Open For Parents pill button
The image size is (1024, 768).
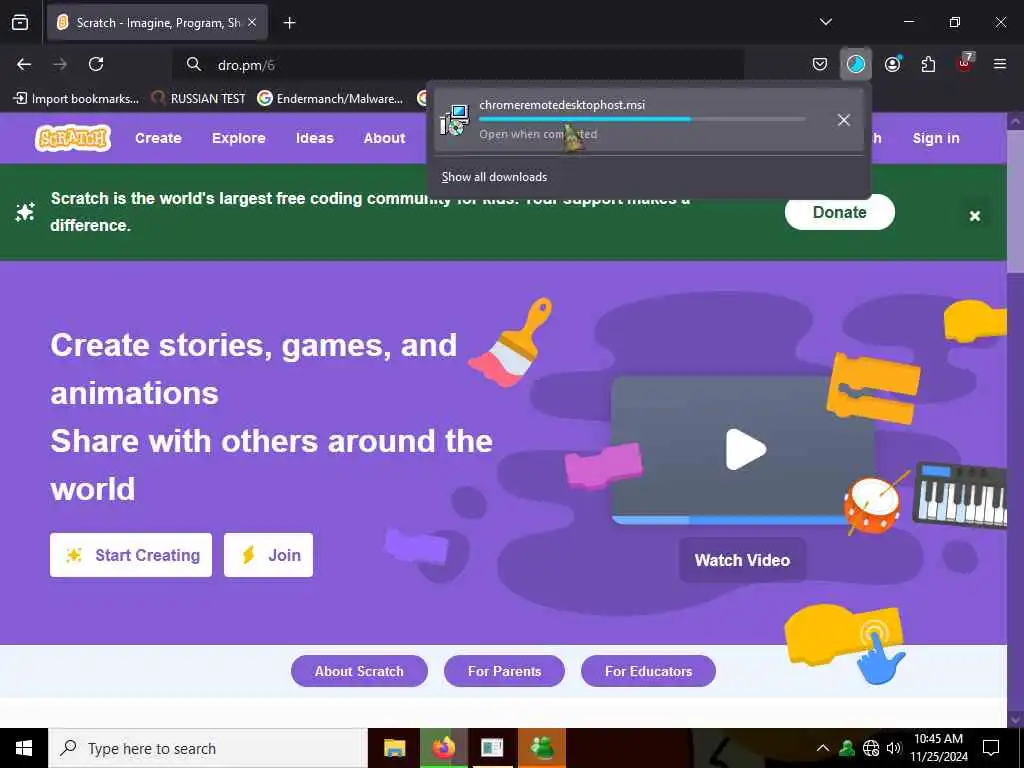pyautogui.click(x=504, y=671)
